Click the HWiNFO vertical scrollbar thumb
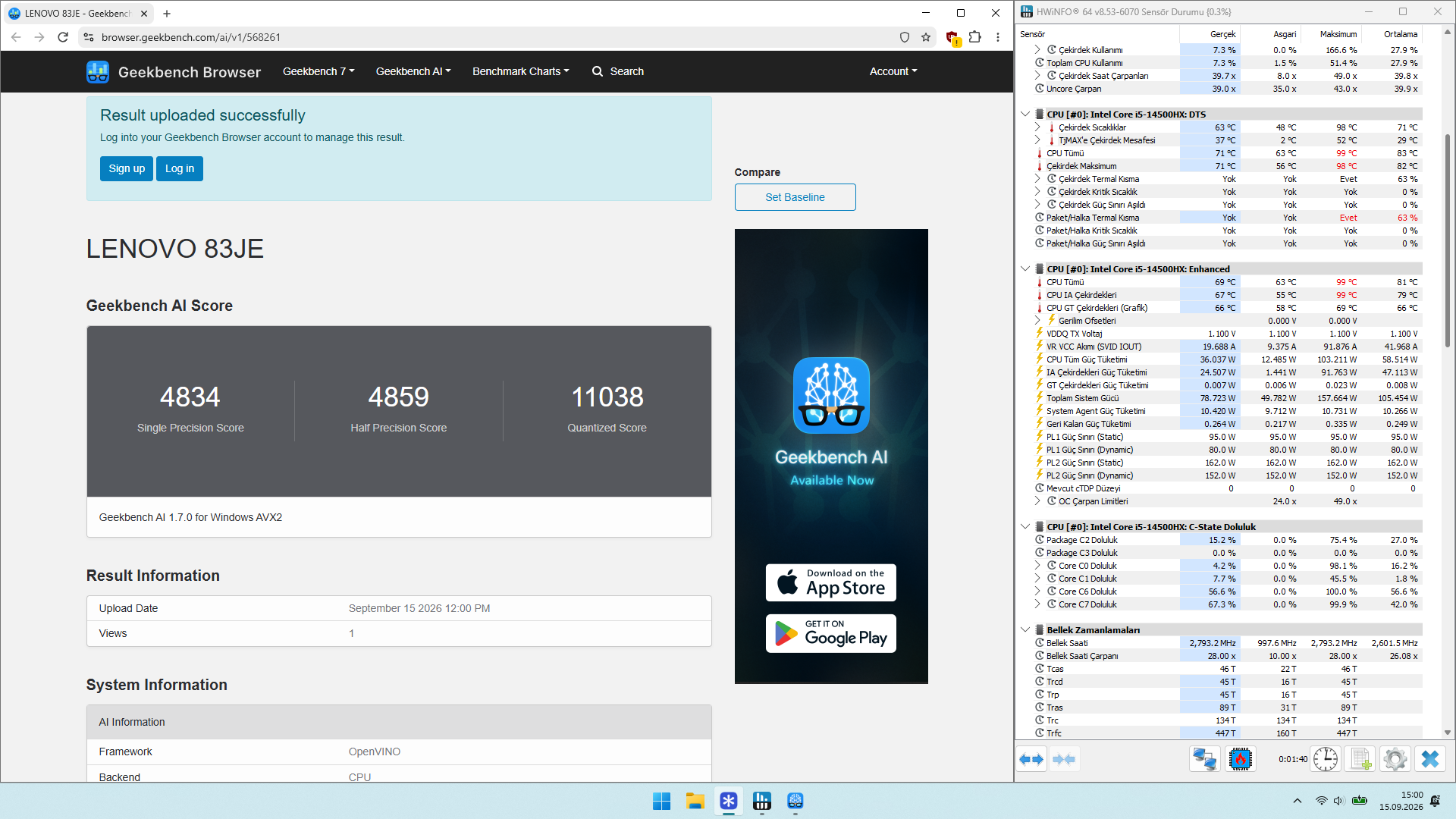The width and height of the screenshot is (1456, 819). [x=1447, y=240]
